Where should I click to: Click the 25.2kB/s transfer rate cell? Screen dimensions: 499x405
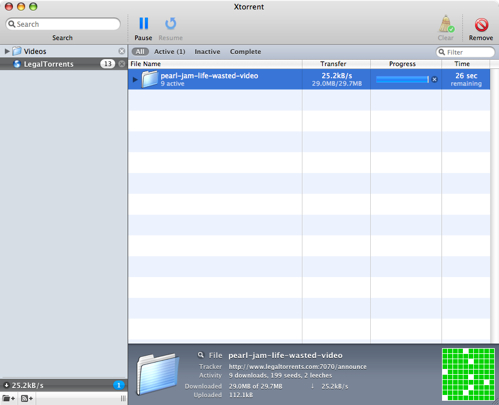coord(337,79)
